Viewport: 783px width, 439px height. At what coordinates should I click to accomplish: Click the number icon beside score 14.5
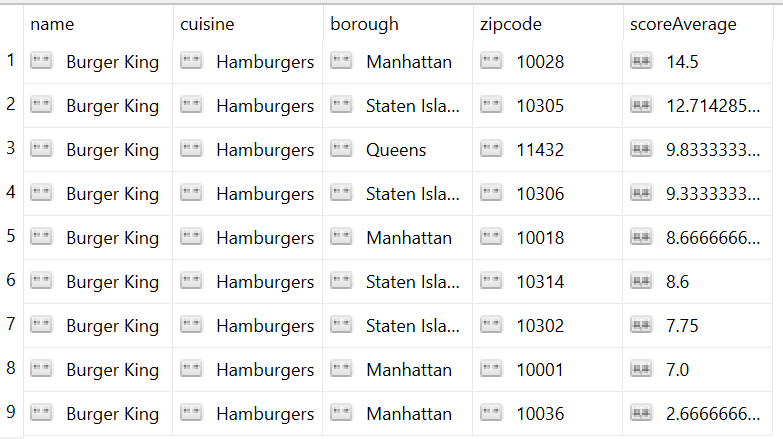coord(641,62)
